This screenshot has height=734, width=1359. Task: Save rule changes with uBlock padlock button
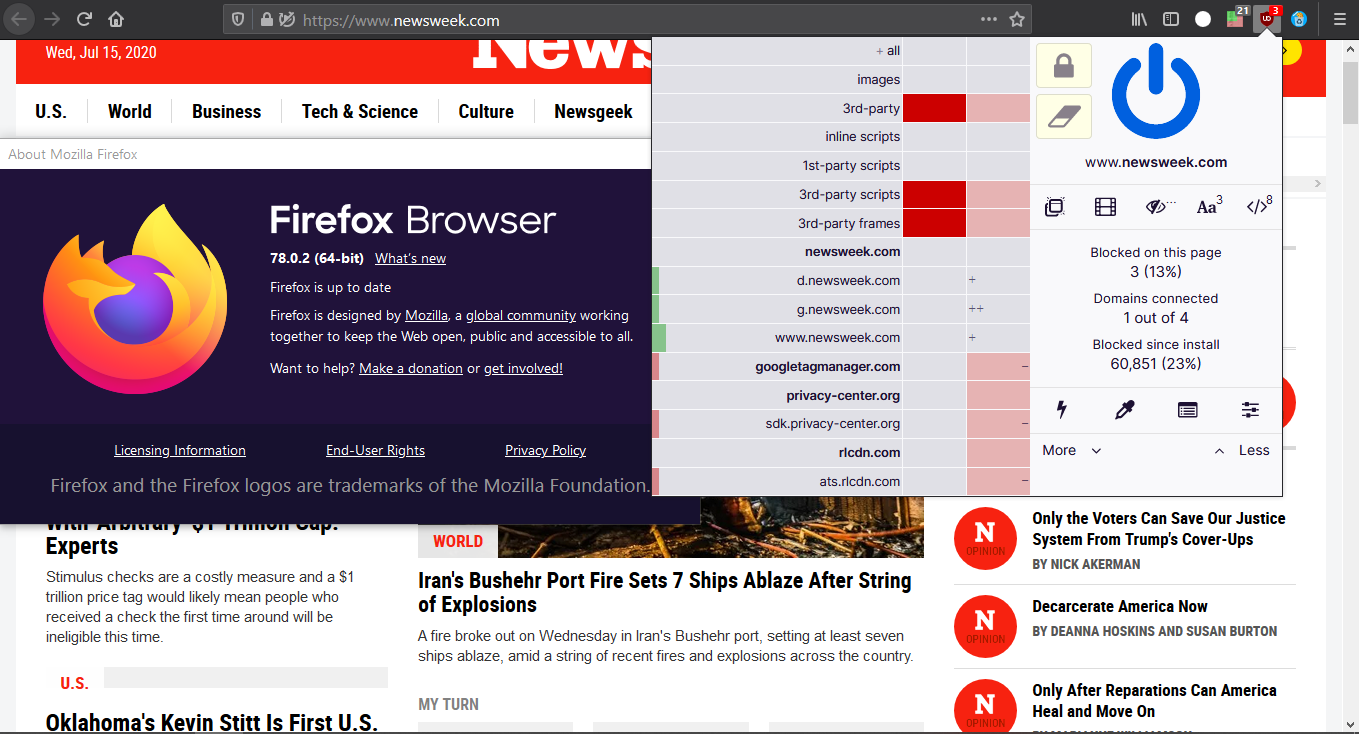tap(1064, 66)
